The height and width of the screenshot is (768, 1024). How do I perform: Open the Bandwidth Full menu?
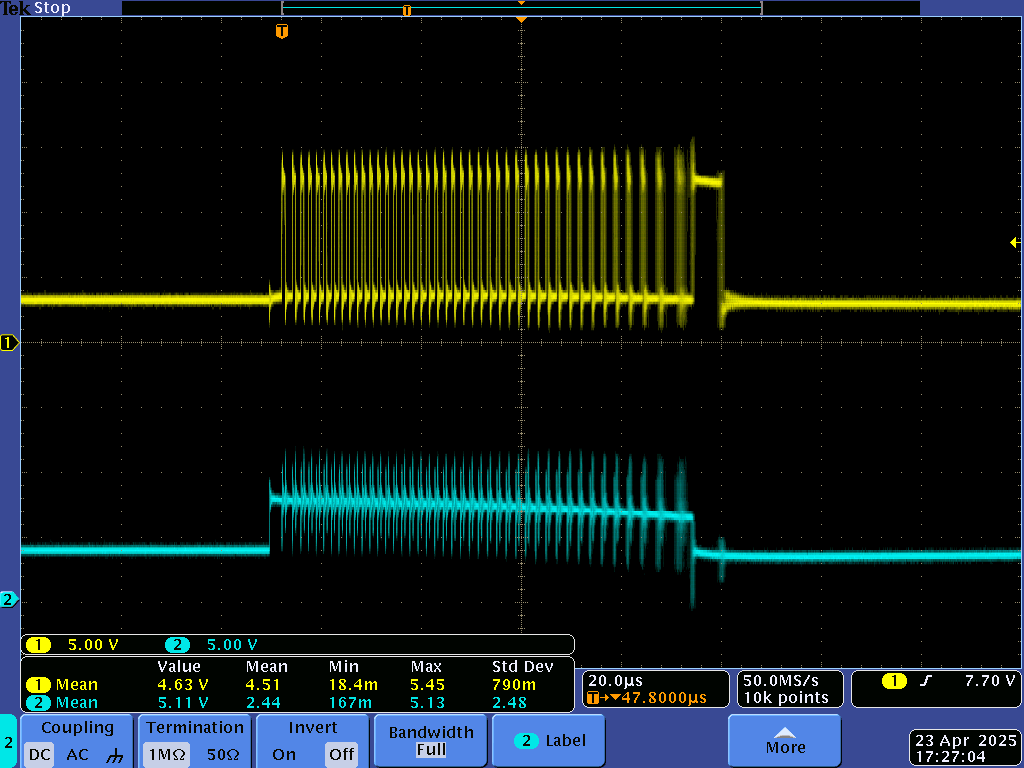click(x=431, y=741)
